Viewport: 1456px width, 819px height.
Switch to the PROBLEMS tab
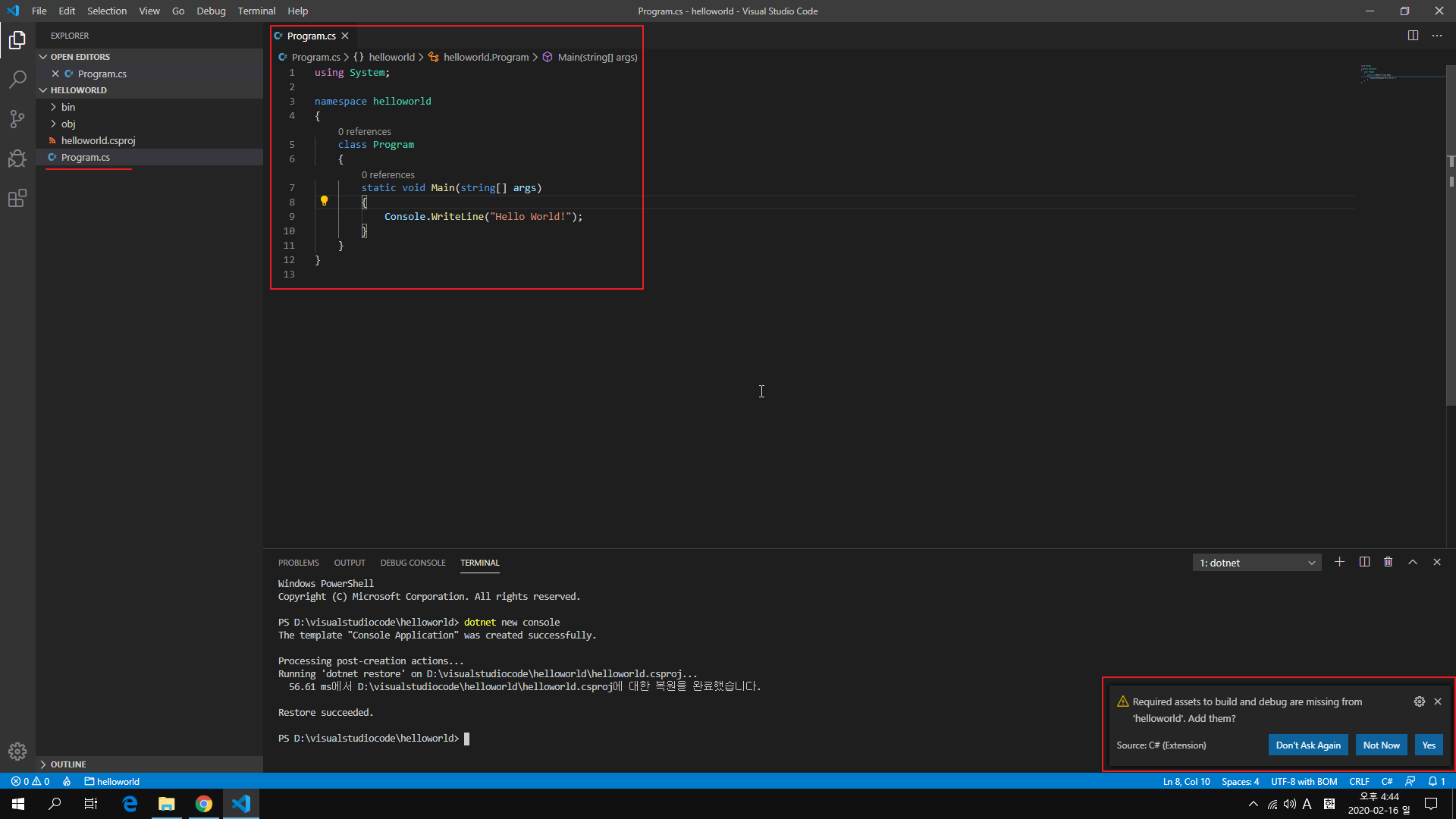pyautogui.click(x=298, y=563)
